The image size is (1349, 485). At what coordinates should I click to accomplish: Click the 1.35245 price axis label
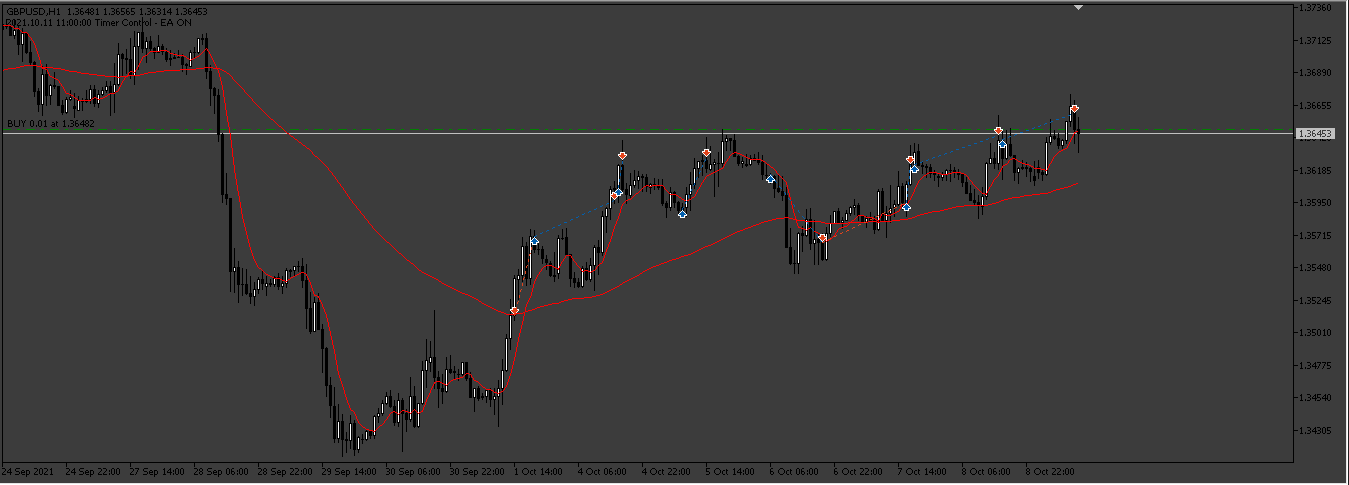click(x=1315, y=300)
